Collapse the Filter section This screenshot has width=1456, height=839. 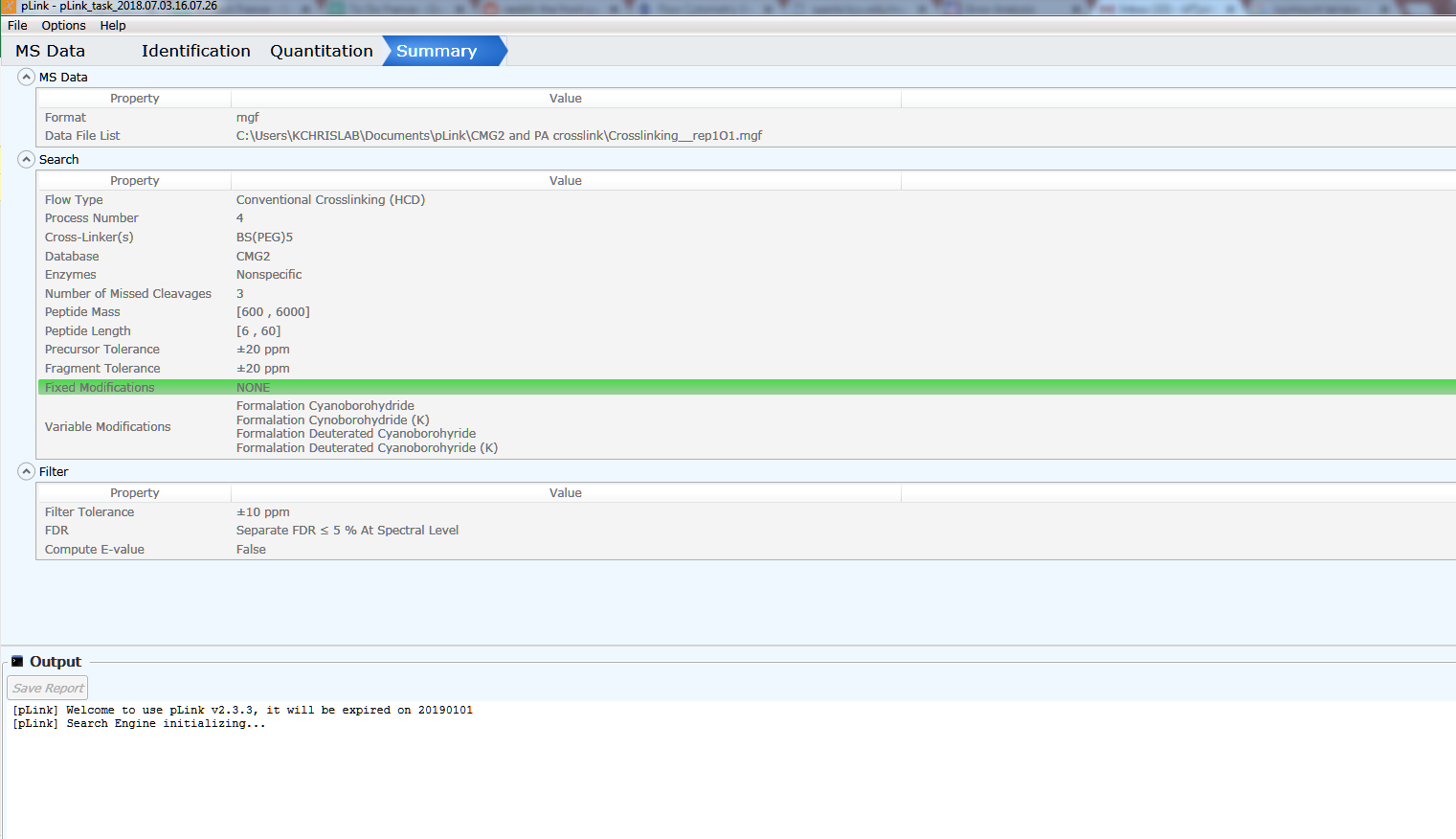(x=26, y=470)
